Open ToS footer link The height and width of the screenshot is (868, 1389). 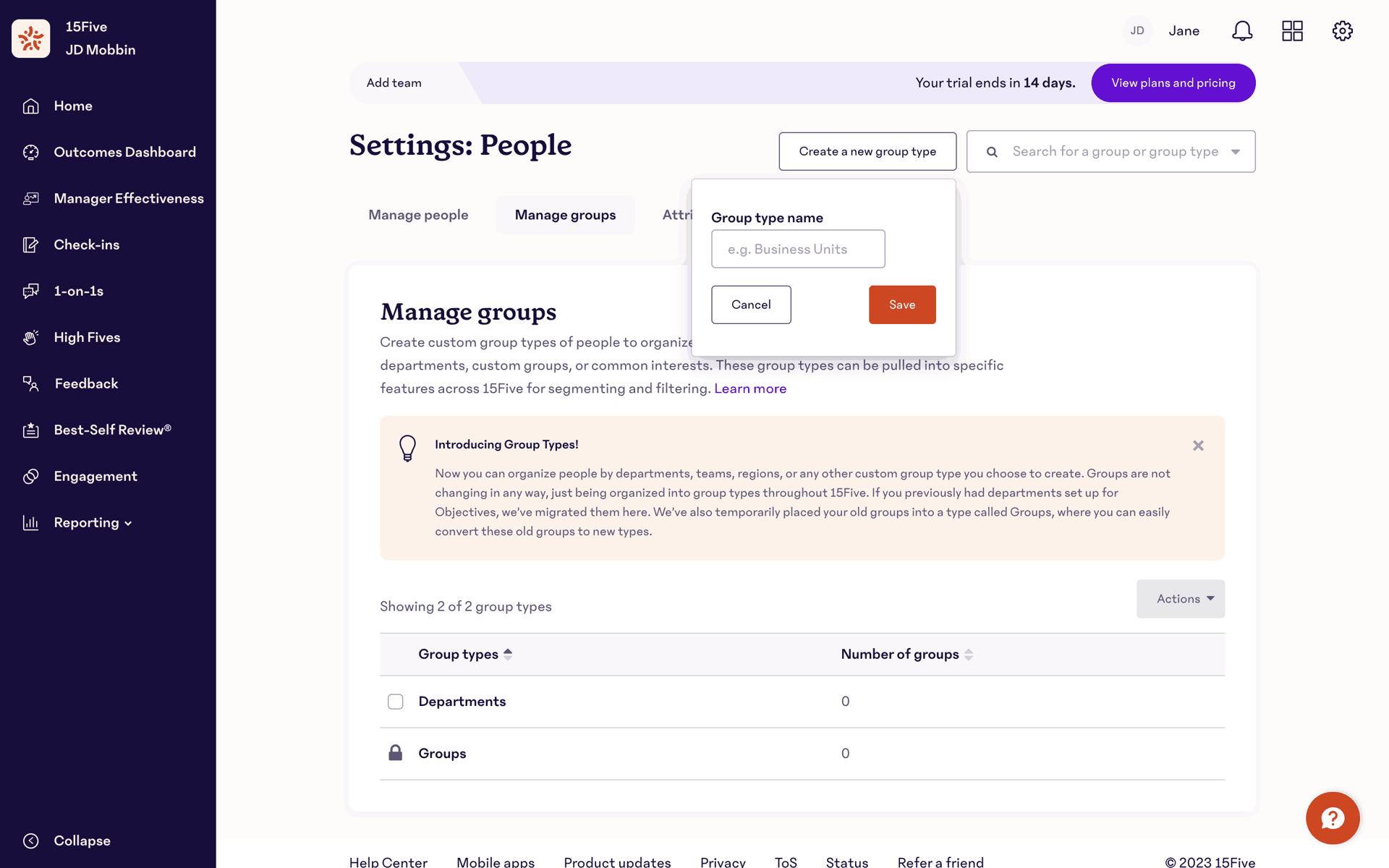(786, 861)
